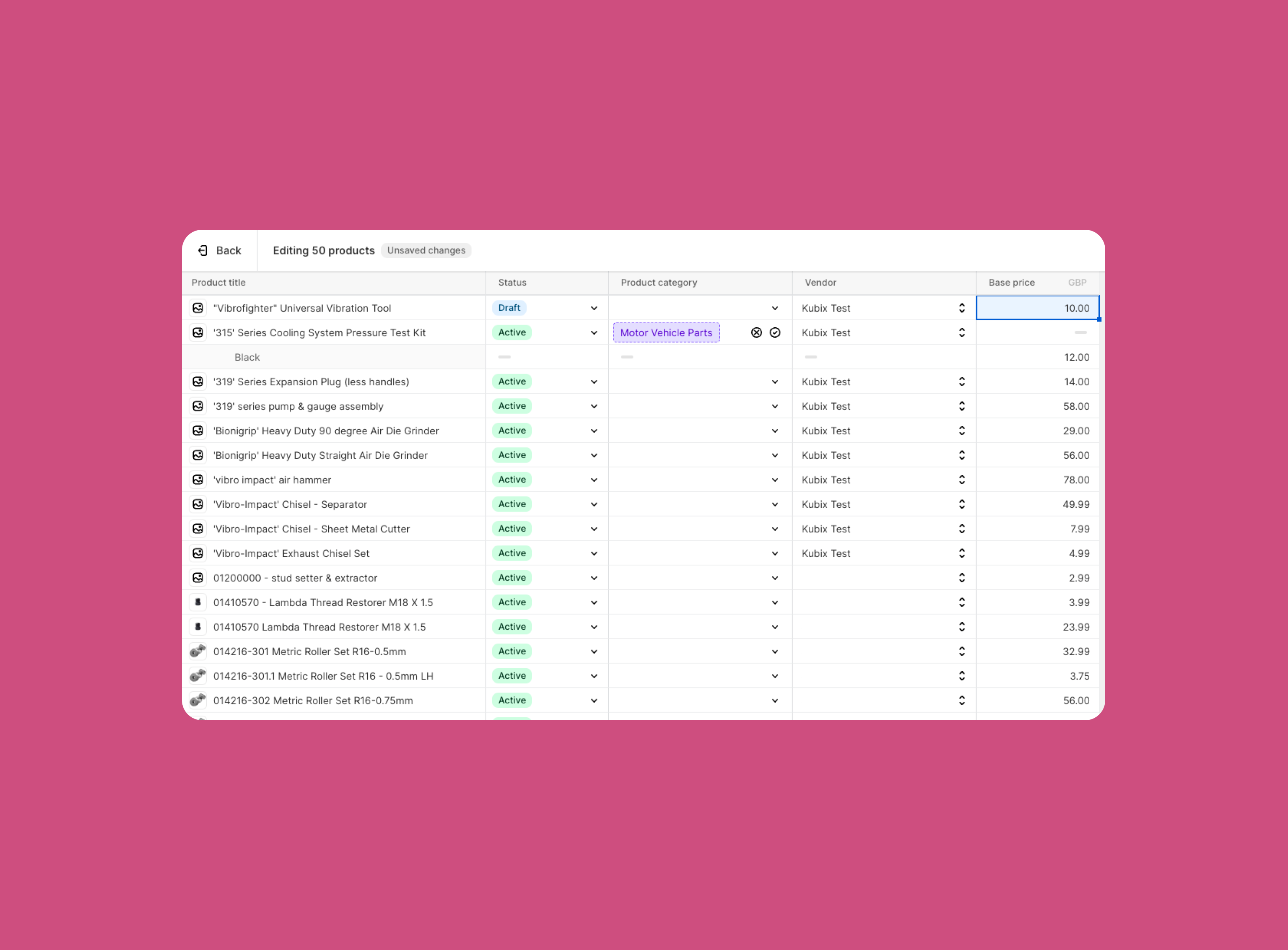Screen dimensions: 1288x950
Task: Click the vendor stepper on the Vibrofighter row
Action: pos(963,308)
